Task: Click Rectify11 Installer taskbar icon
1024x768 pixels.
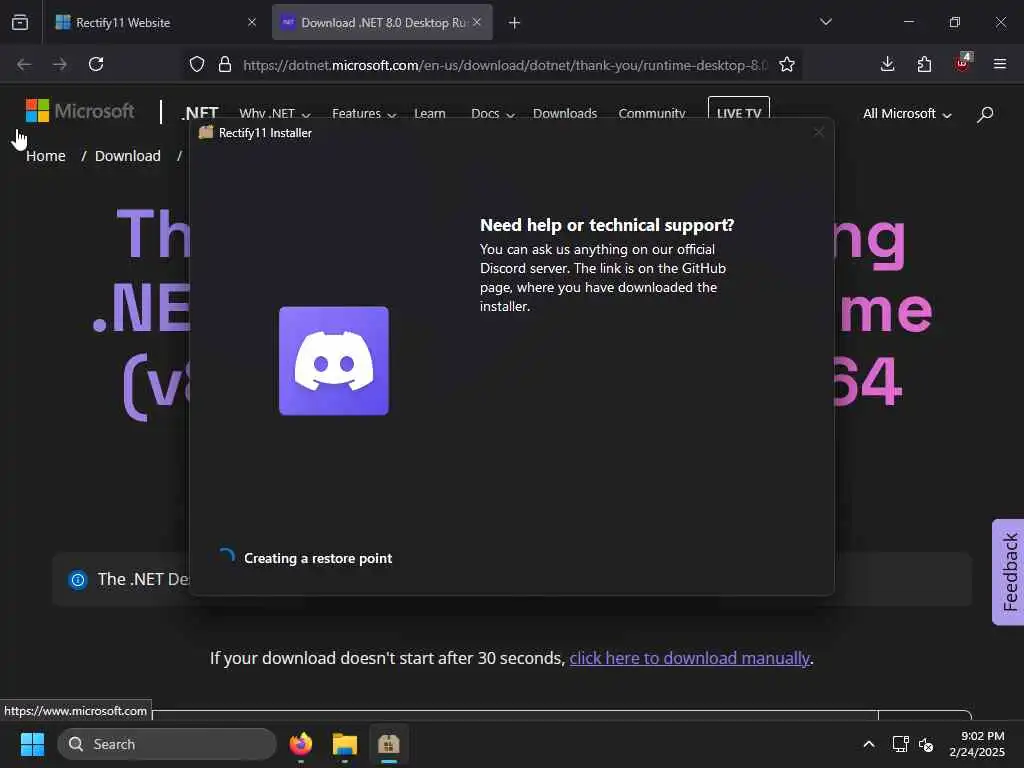Action: point(389,744)
